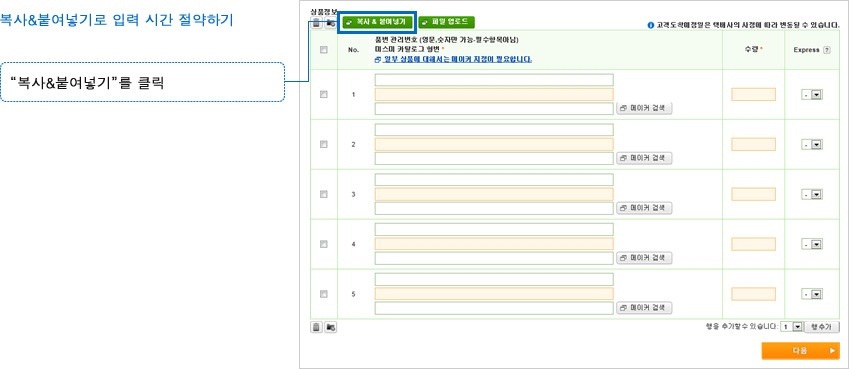Focus the quantity field in row 3

coord(753,194)
